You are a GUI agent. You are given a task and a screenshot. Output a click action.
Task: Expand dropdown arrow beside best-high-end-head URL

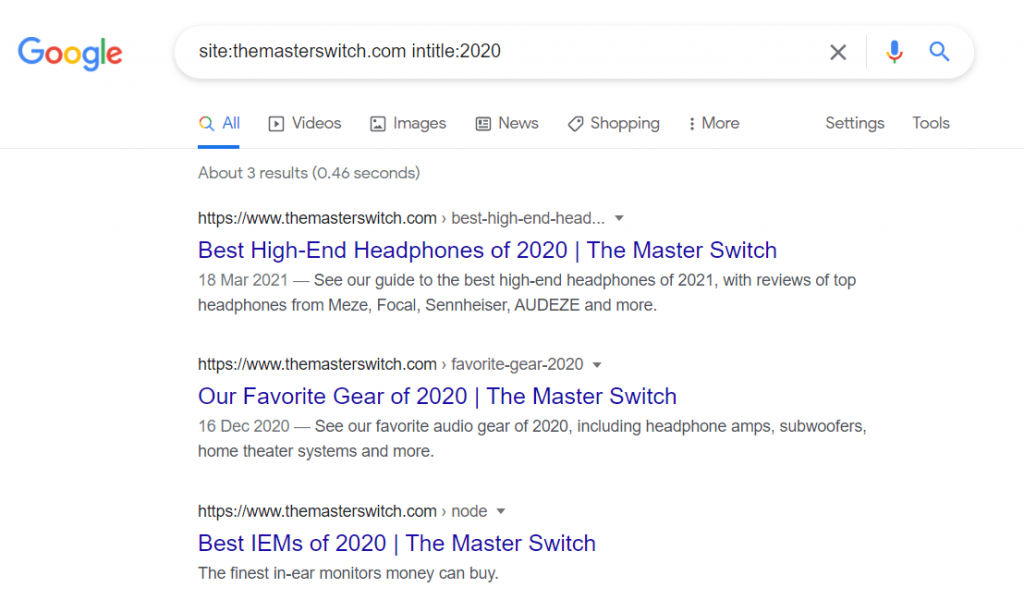tap(619, 218)
